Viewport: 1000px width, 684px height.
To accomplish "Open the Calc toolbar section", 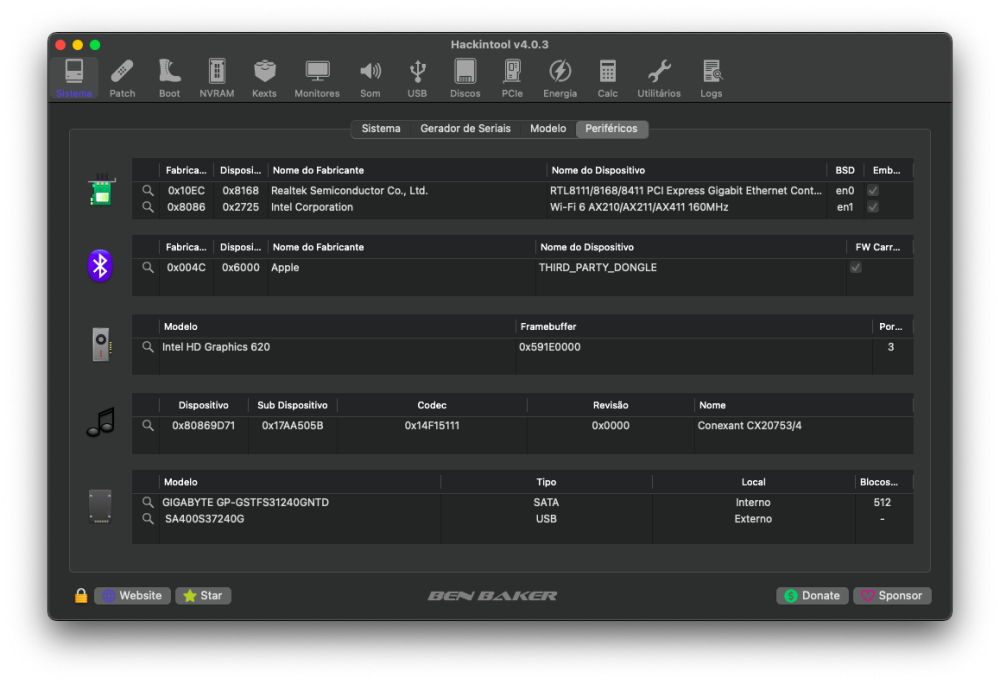I will 607,78.
